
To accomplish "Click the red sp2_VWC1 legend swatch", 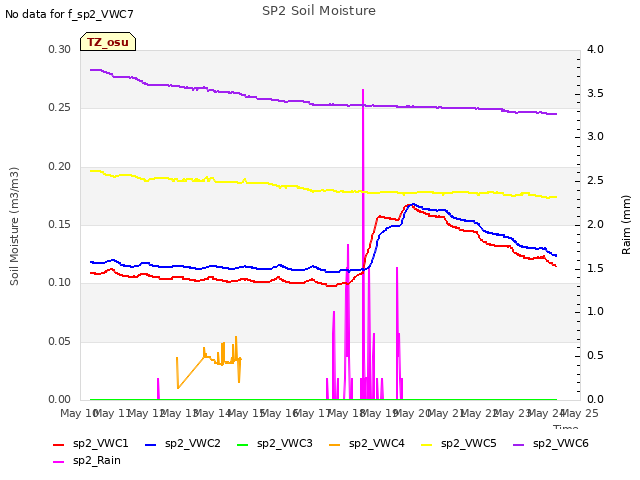I will (59, 445).
